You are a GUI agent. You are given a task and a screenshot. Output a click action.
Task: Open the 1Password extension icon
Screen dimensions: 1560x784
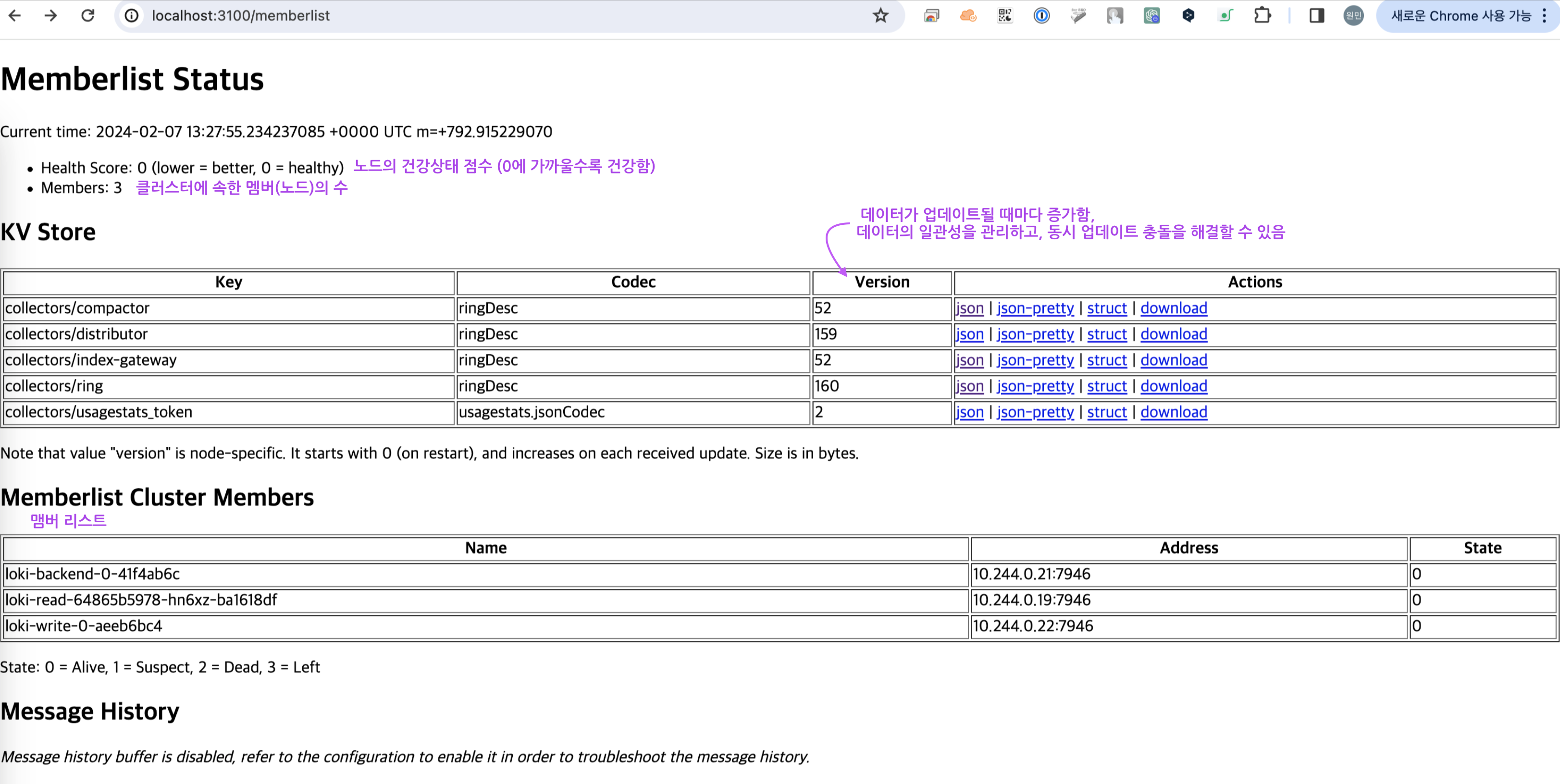point(1041,16)
